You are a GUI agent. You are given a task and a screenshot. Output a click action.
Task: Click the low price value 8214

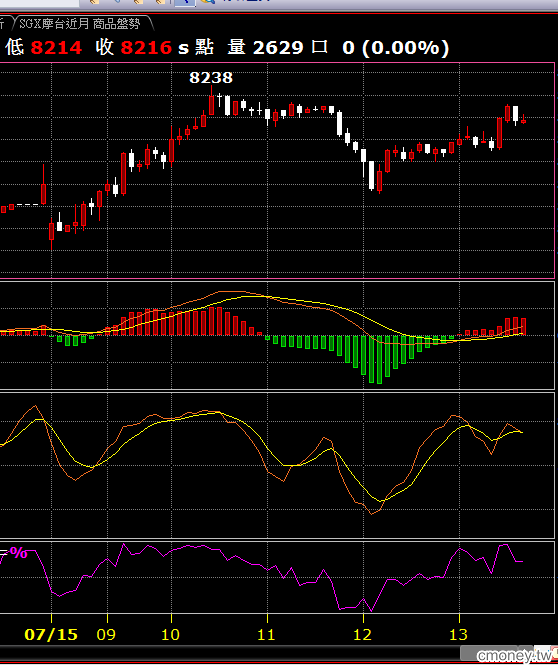[56, 47]
